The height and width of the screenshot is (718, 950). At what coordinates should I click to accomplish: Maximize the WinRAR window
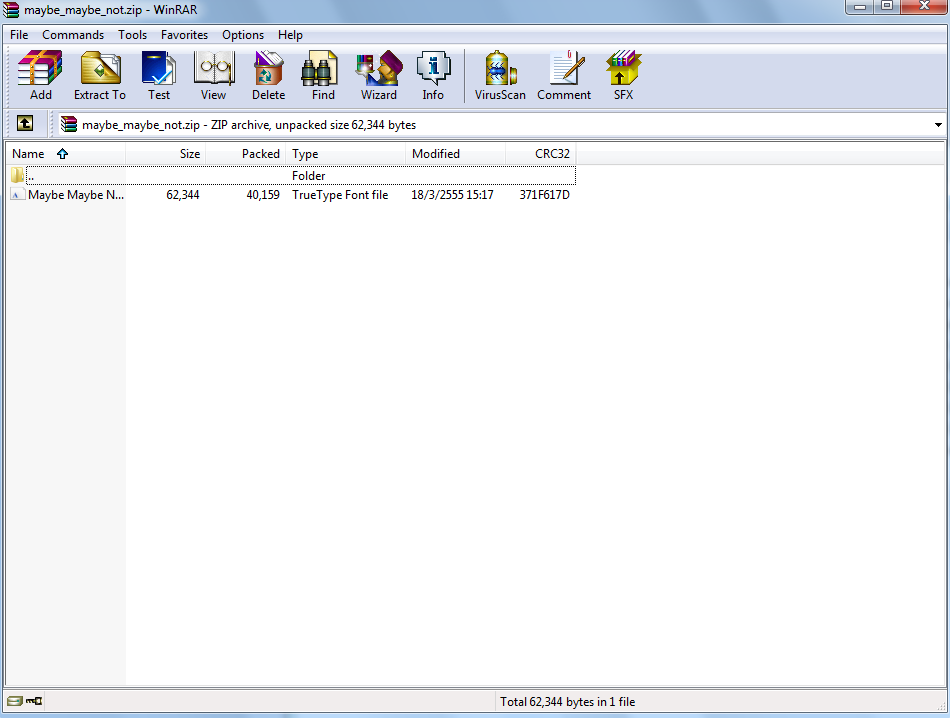click(886, 7)
